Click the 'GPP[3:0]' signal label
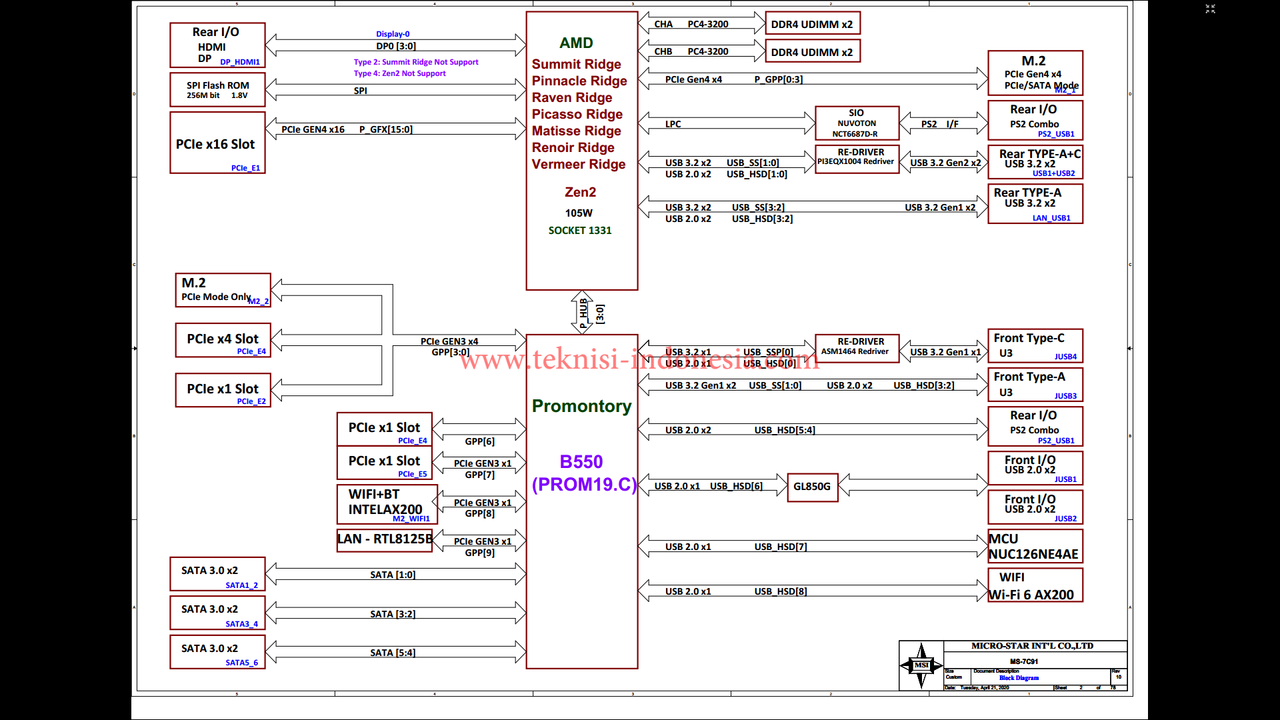 point(450,352)
